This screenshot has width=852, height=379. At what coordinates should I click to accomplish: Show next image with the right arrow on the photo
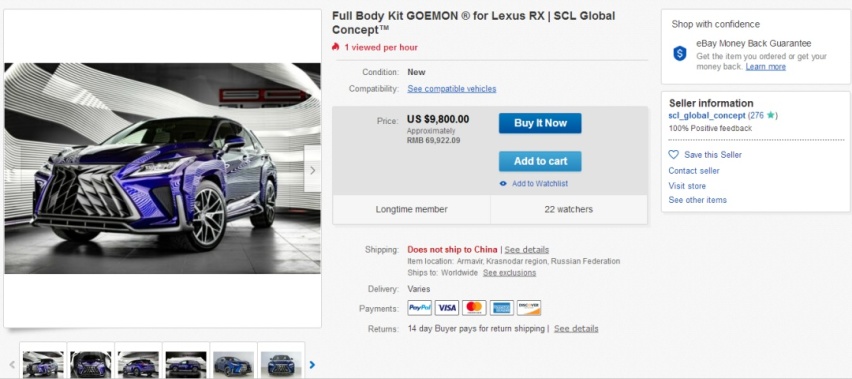pos(312,170)
